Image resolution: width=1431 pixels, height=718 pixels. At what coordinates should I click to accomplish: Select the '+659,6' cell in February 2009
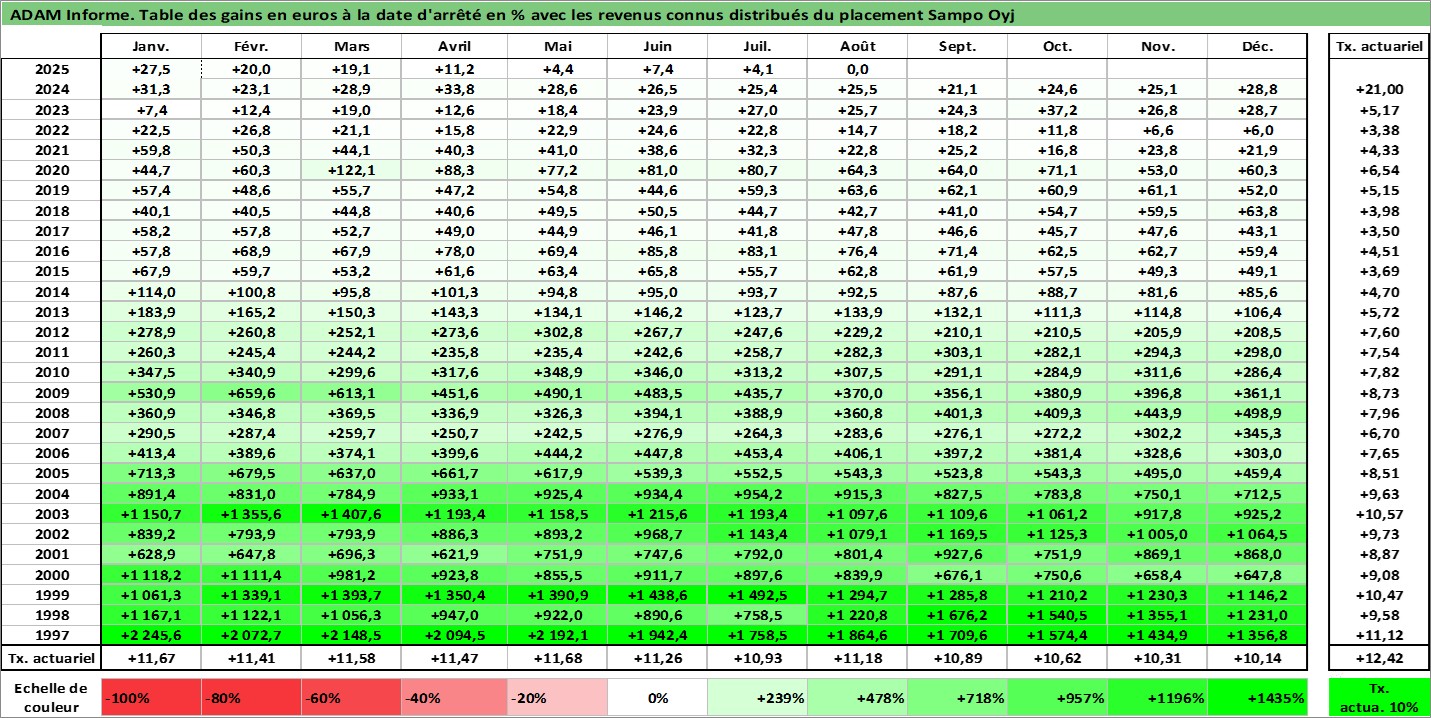click(252, 393)
